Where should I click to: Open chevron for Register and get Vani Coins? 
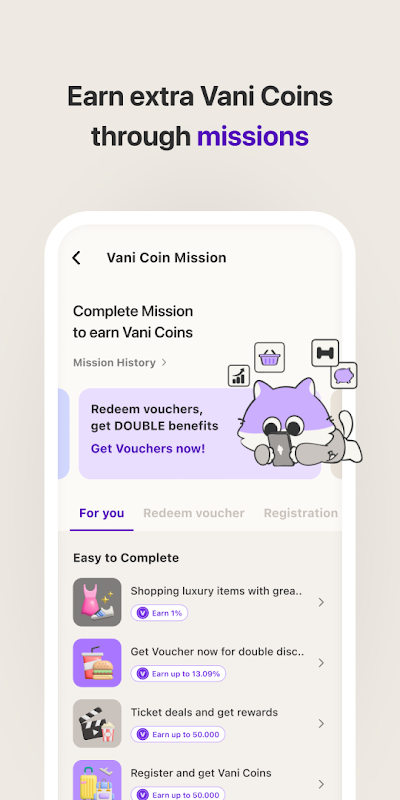(x=321, y=784)
